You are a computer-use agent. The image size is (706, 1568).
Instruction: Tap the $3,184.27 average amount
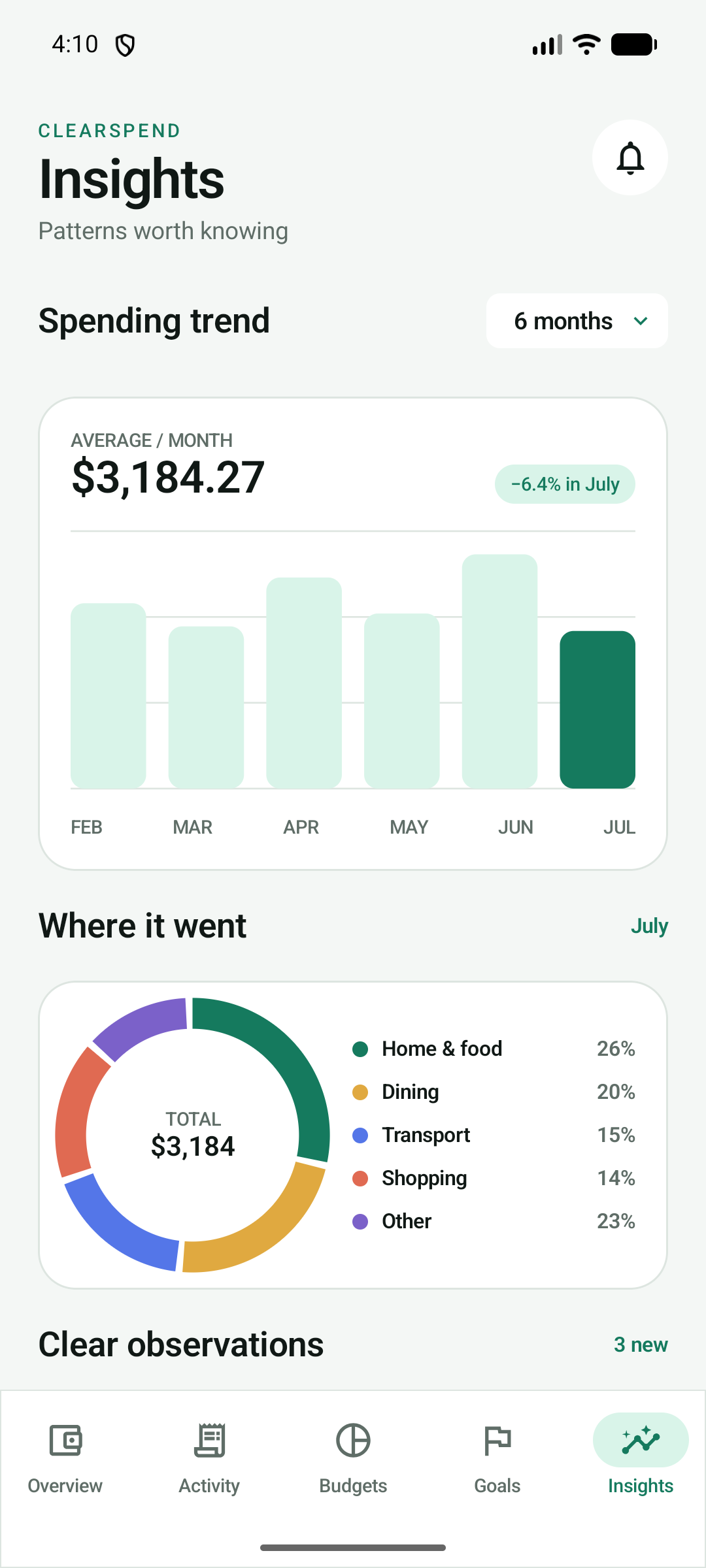[x=168, y=477]
